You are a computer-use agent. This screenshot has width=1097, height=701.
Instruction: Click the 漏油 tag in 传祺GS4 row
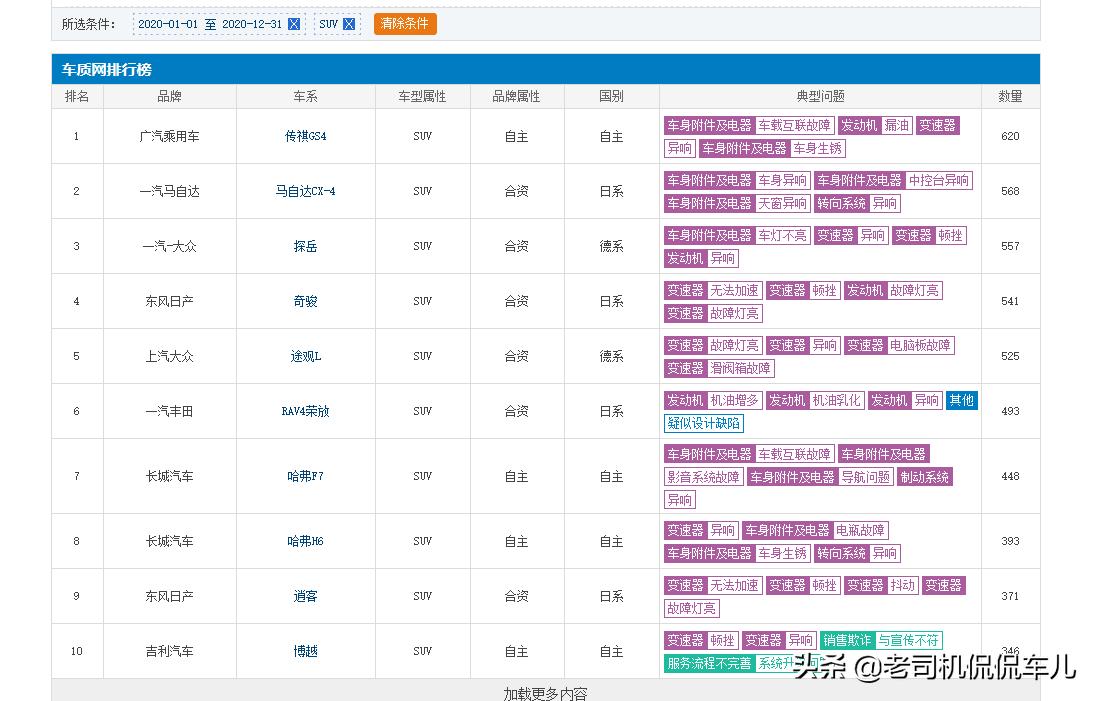pyautogui.click(x=896, y=125)
